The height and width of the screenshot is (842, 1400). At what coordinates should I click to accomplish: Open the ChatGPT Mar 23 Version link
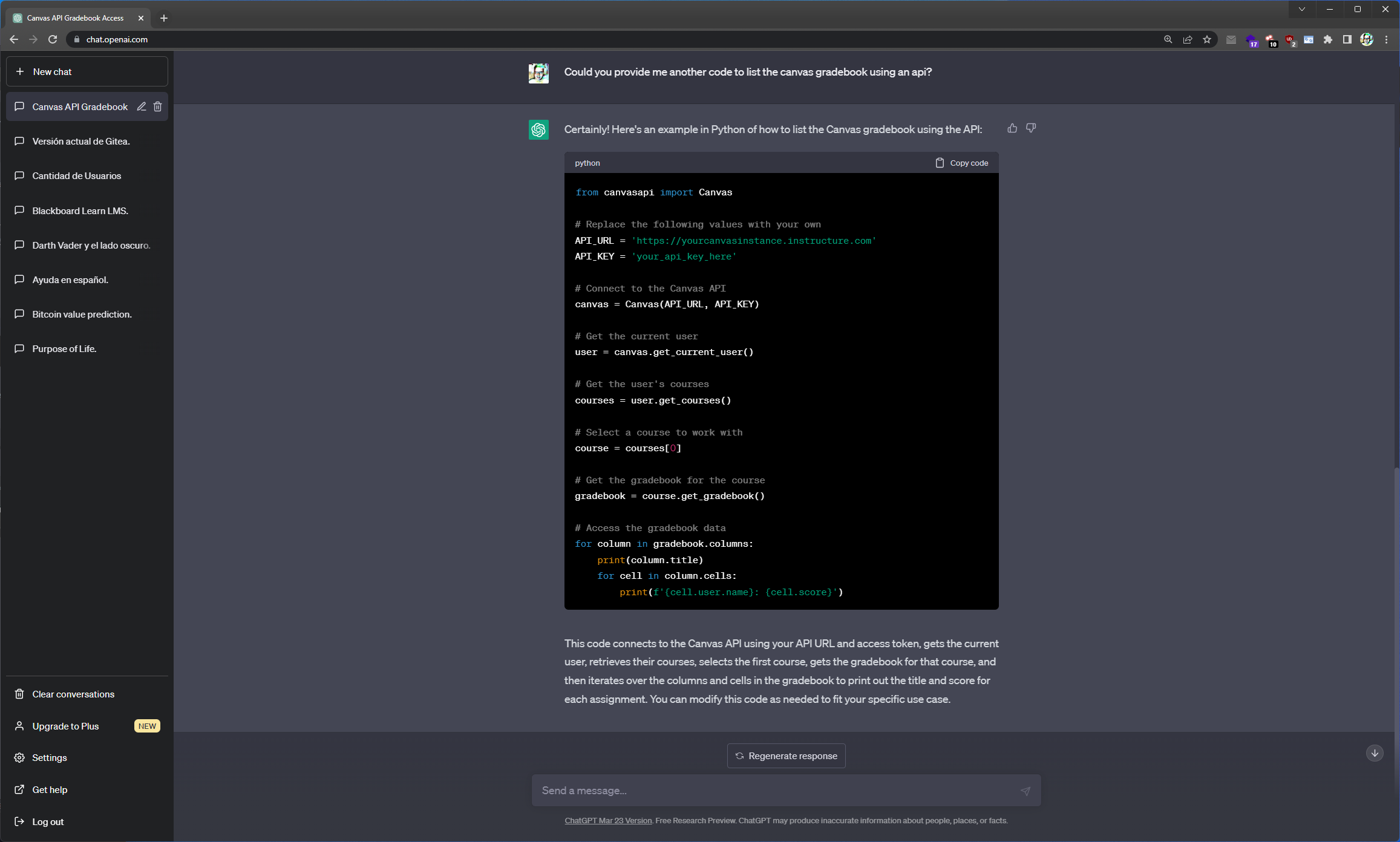coord(608,821)
